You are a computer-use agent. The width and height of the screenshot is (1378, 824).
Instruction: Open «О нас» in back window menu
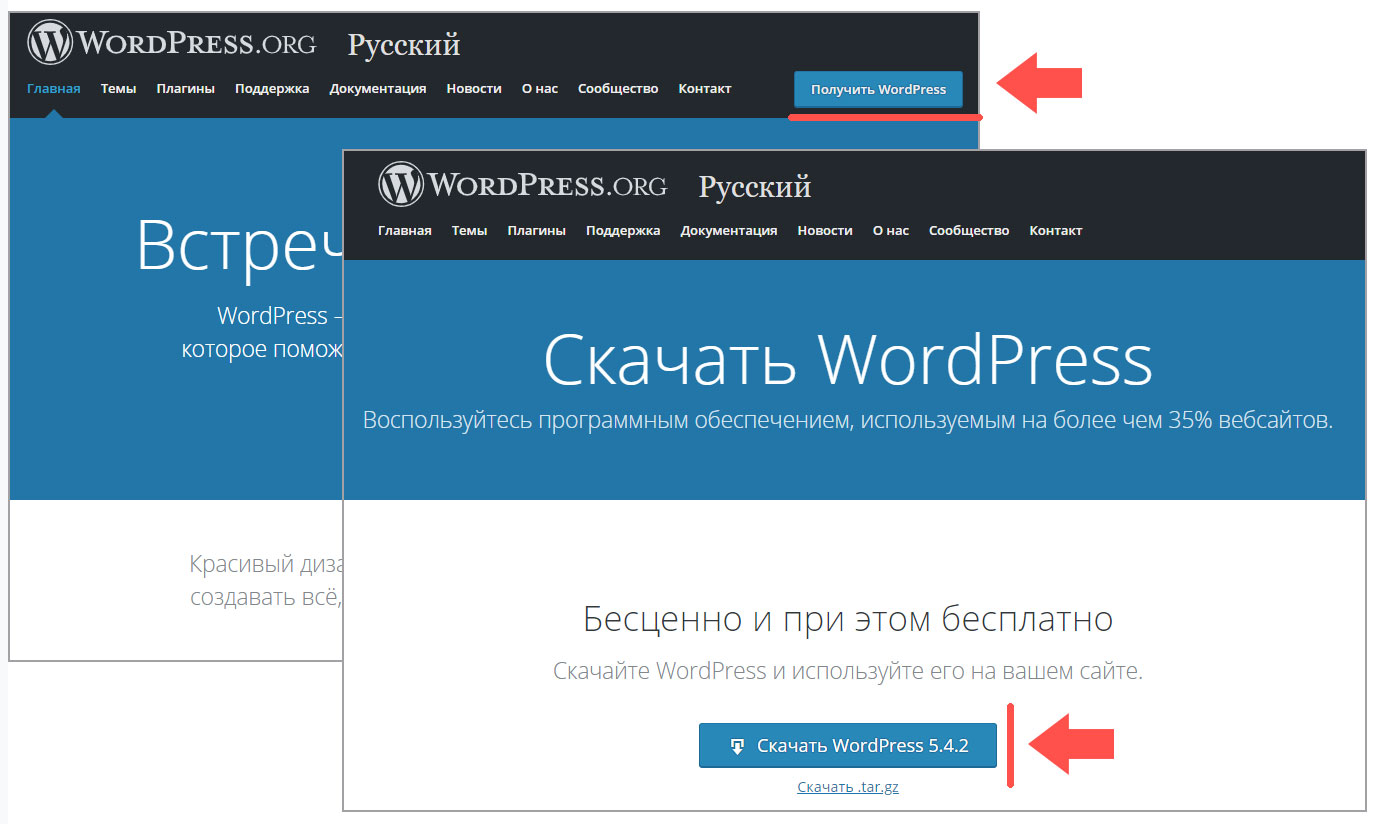(x=540, y=88)
